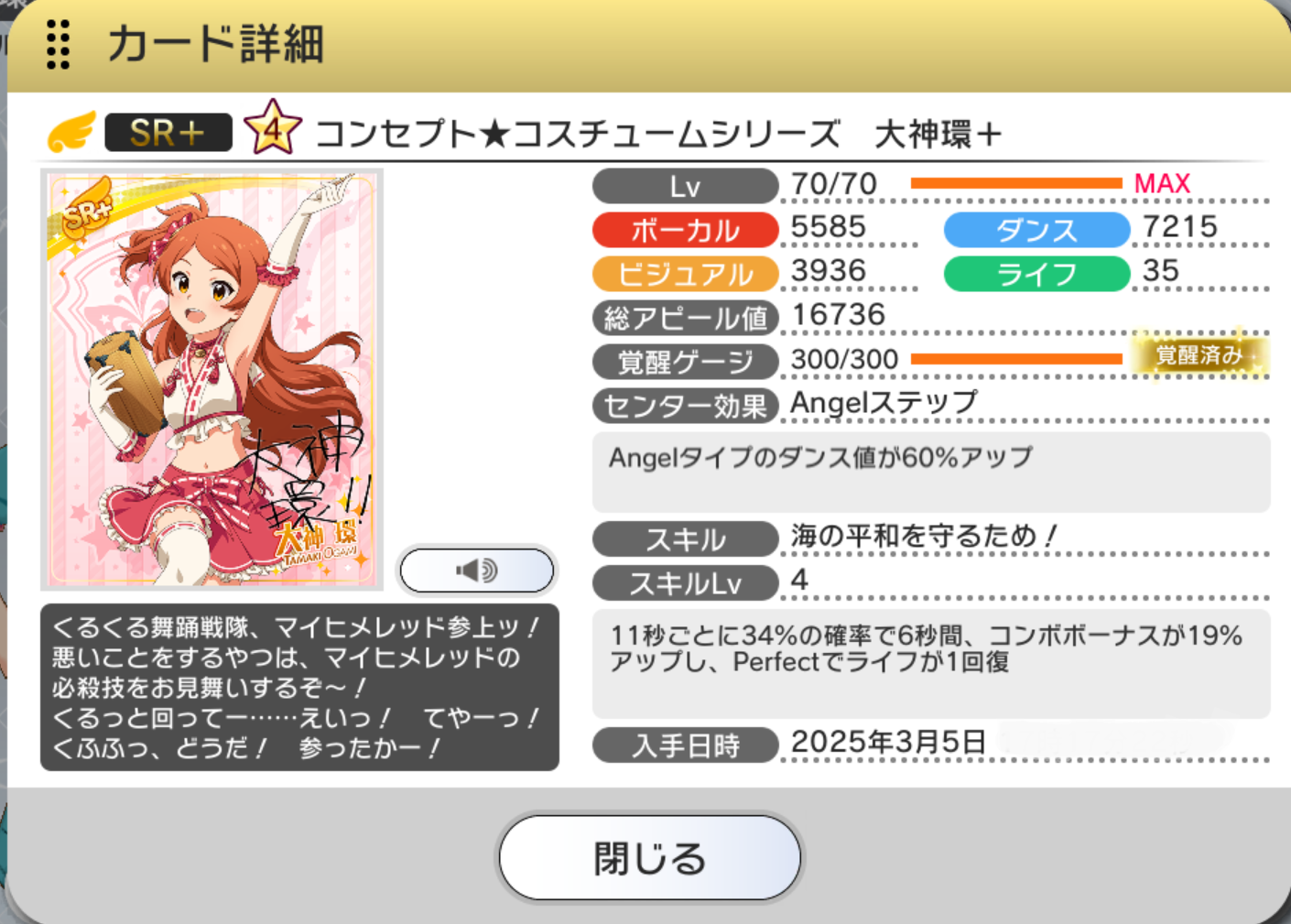The image size is (1291, 924).
Task: Click the six-dot grip icon in header
Action: pyautogui.click(x=58, y=44)
